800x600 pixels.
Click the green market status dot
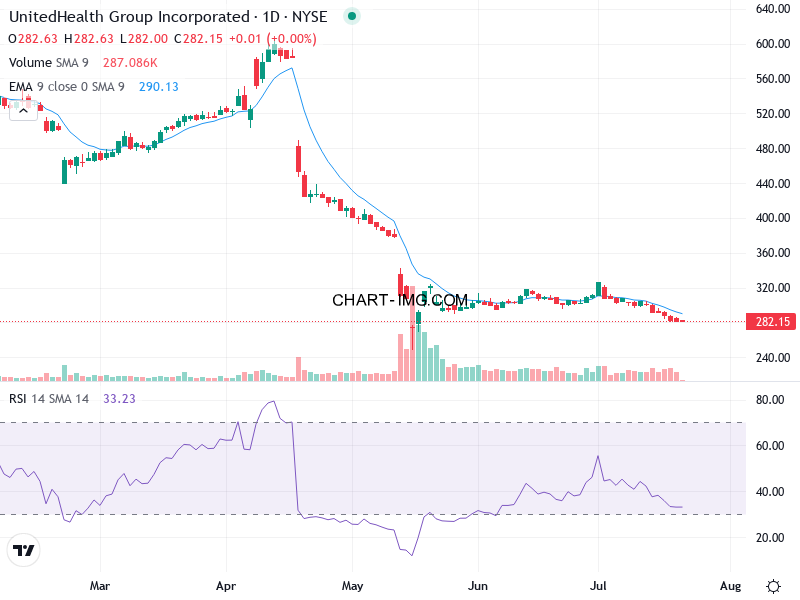coord(352,16)
